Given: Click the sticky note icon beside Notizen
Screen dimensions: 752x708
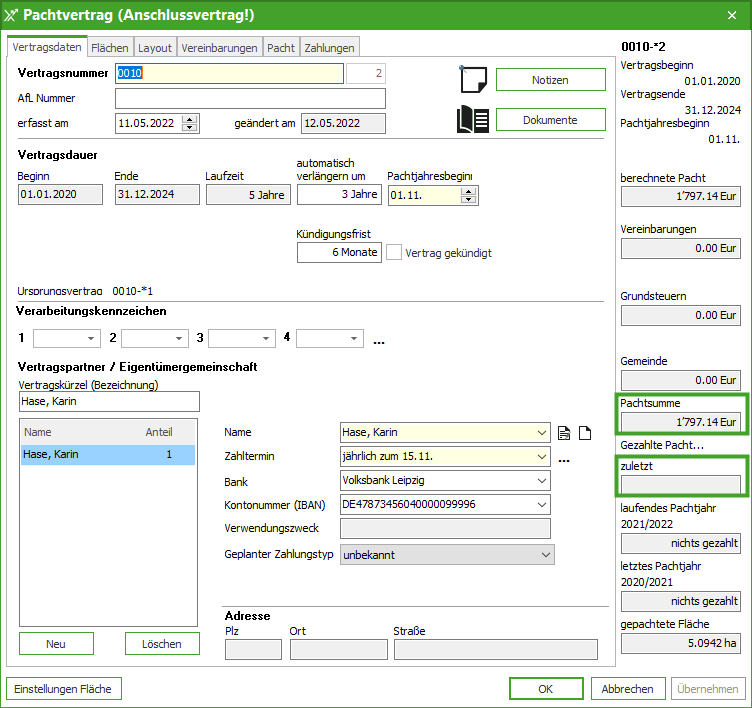Looking at the screenshot, I should (473, 80).
